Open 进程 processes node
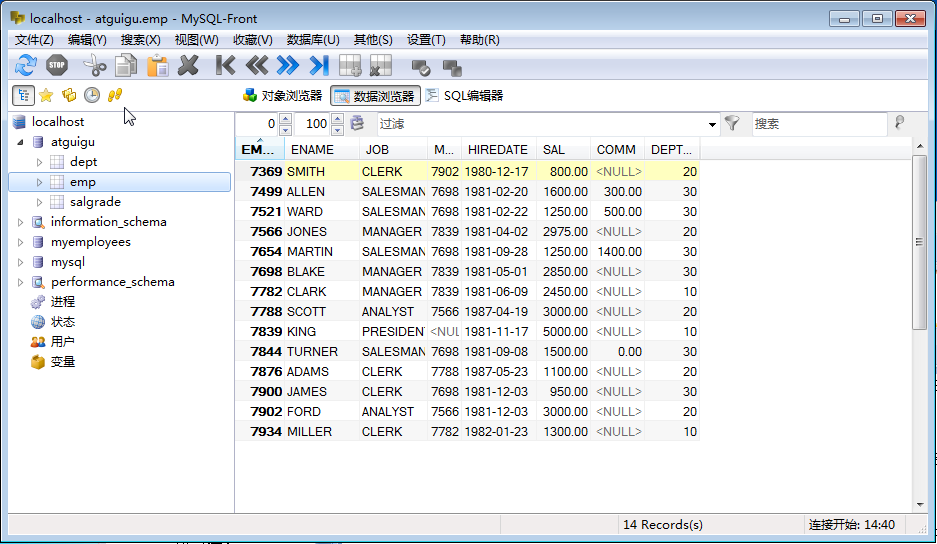This screenshot has height=544, width=937. click(63, 302)
